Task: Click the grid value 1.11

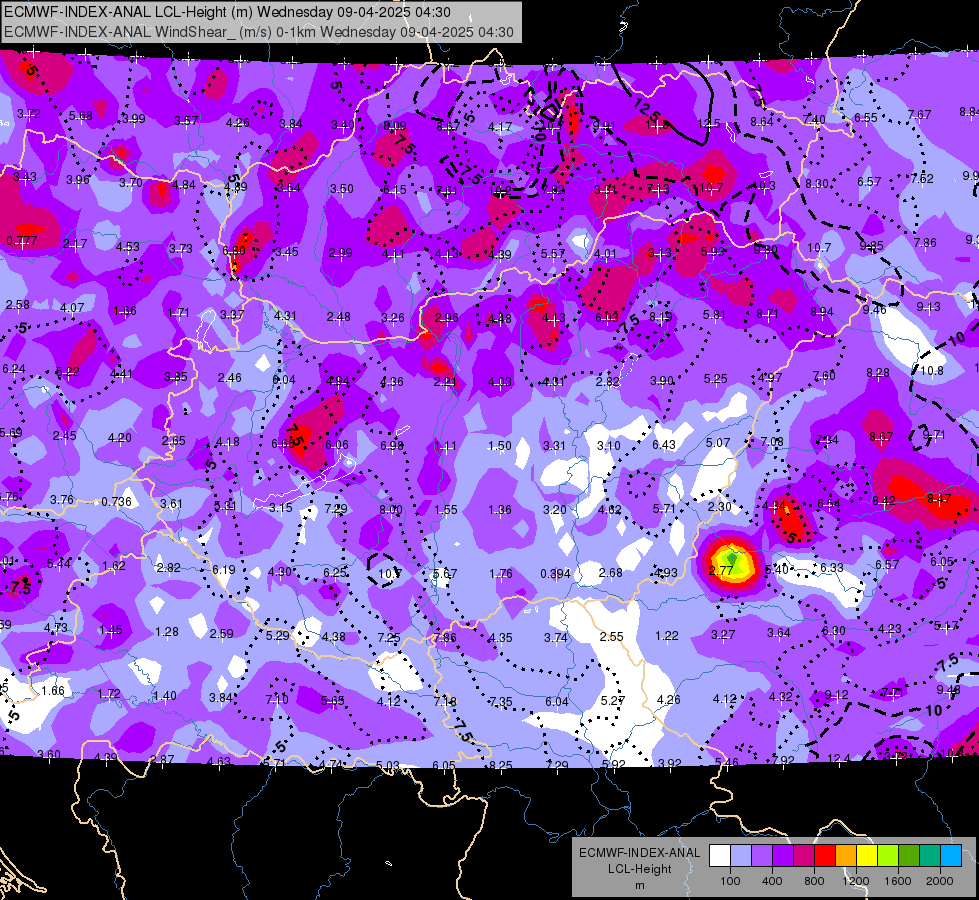Action: pos(445,446)
